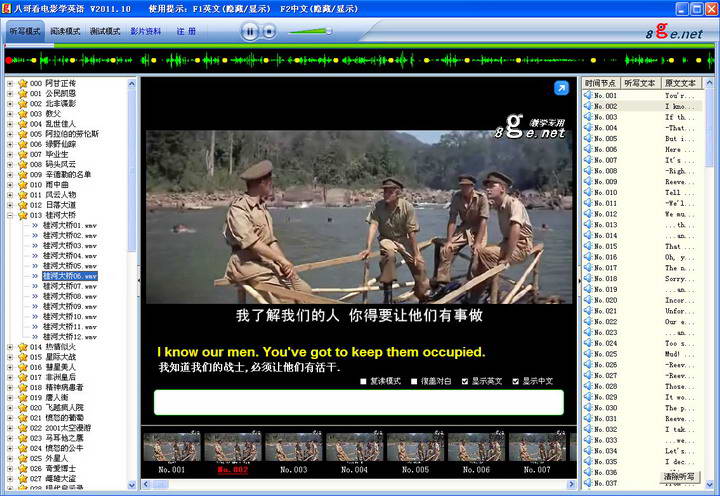
Task: Click the star icon of 007 毕业生
Action: pyautogui.click(x=22, y=154)
